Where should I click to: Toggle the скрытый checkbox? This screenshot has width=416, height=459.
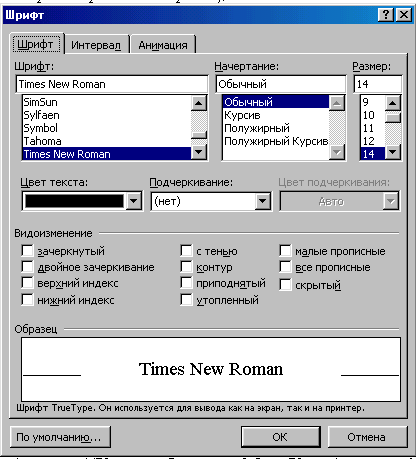pyautogui.click(x=285, y=285)
